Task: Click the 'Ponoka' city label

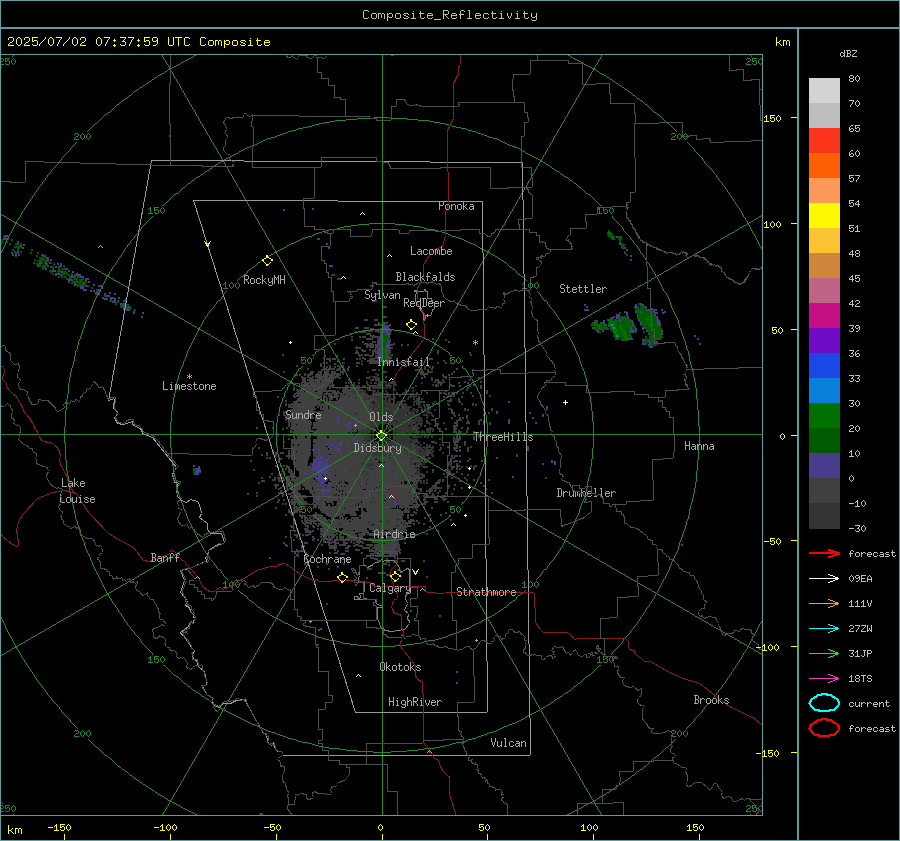Action: (x=456, y=206)
